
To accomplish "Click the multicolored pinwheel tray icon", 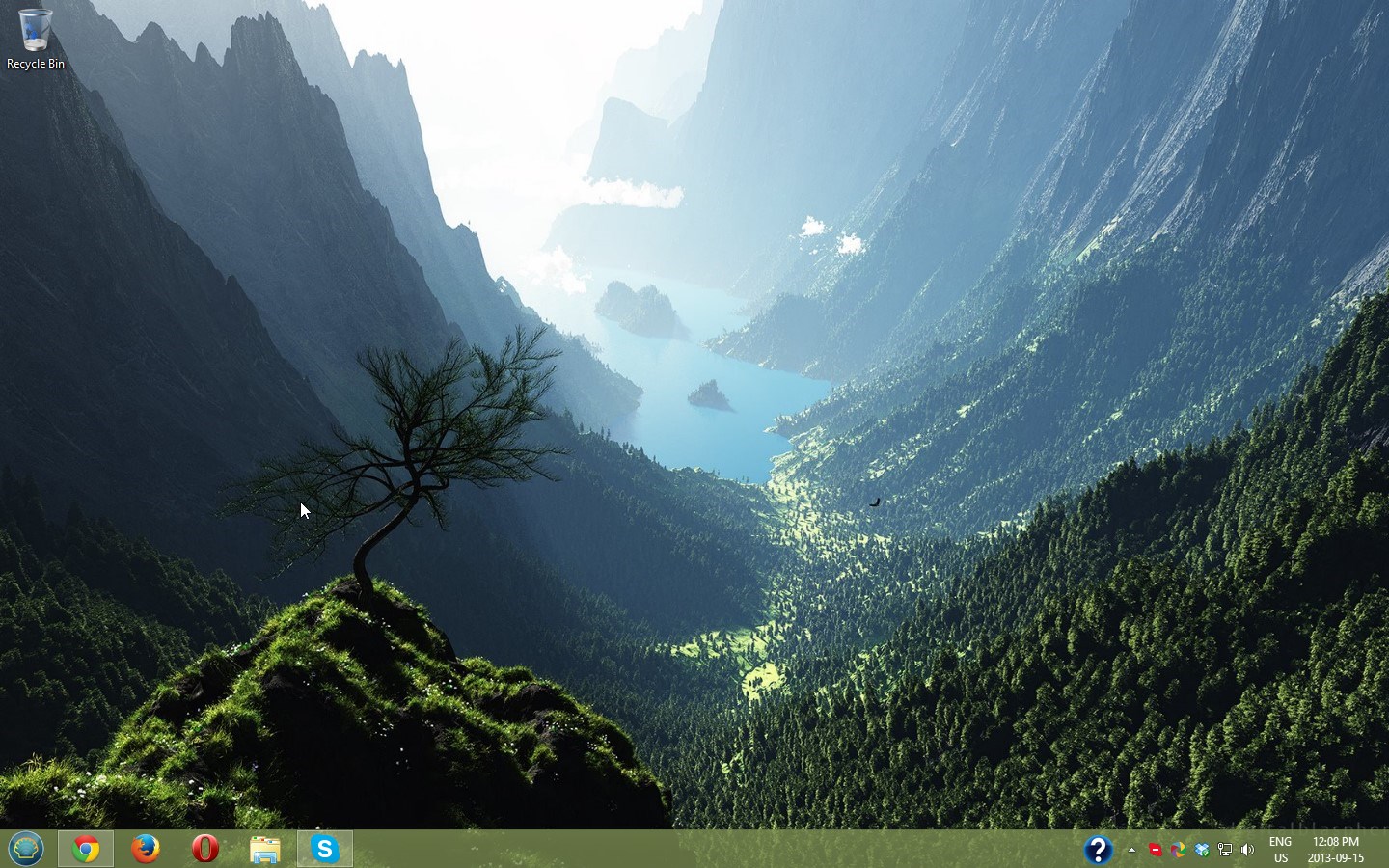I will [1178, 850].
